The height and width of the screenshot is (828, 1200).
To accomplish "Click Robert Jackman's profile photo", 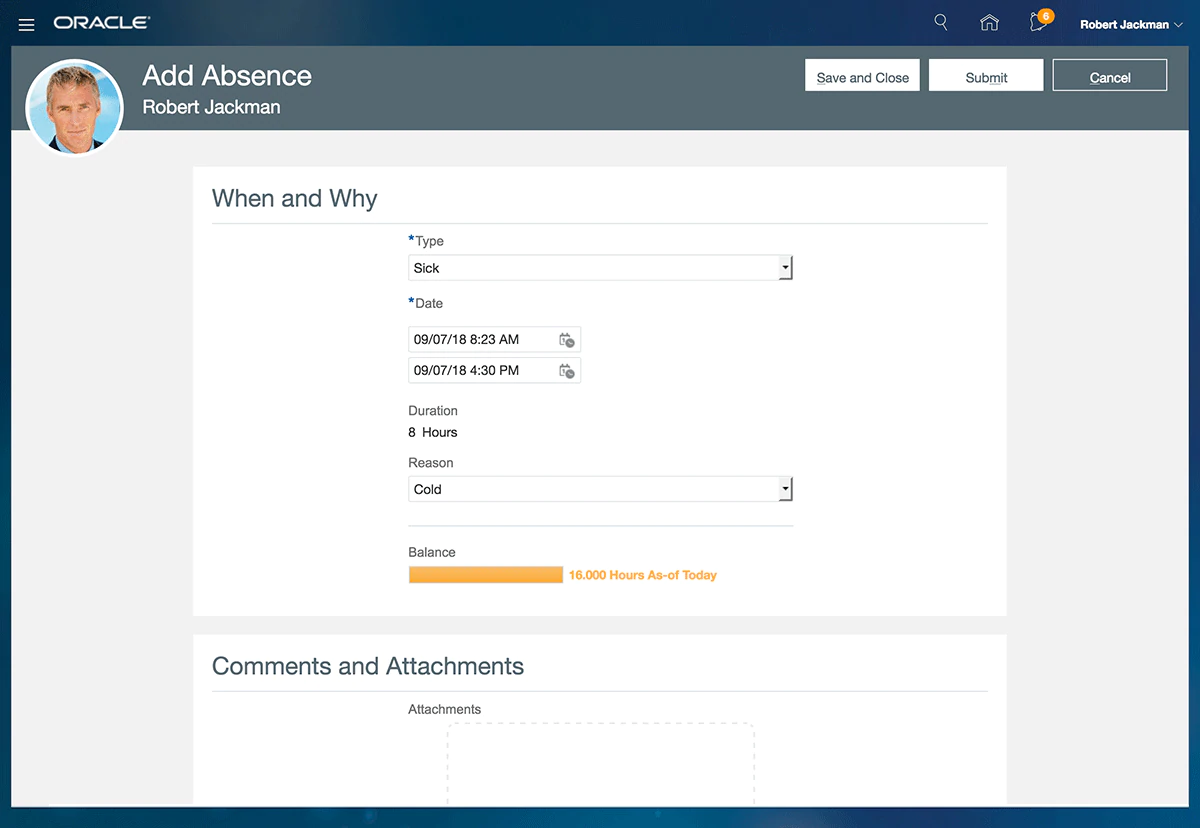I will pyautogui.click(x=74, y=107).
